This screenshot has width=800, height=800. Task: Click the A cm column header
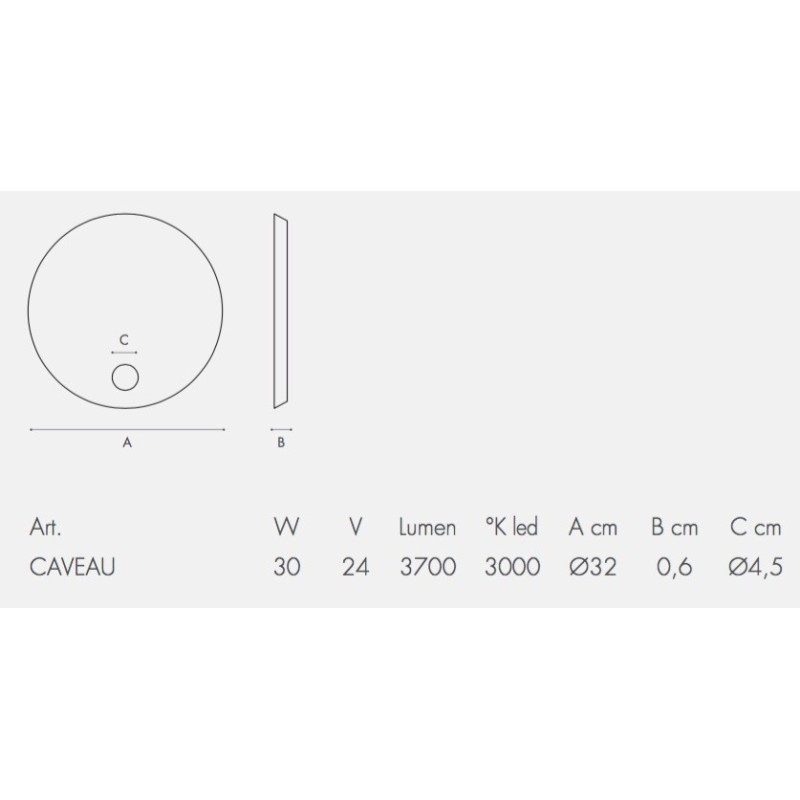coord(593,527)
